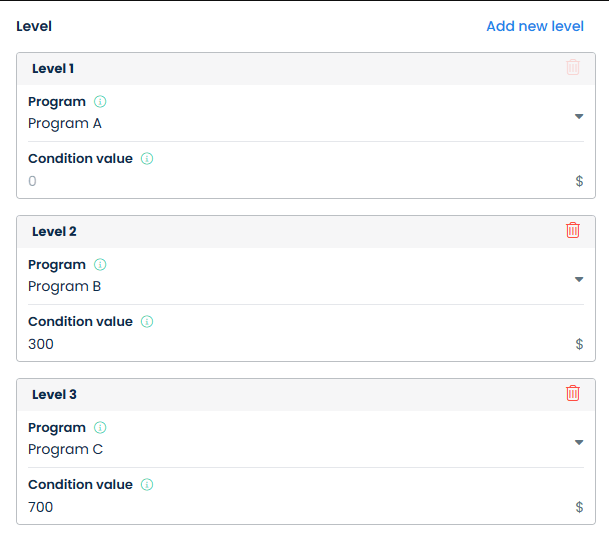
Task: Show info for Level 3 Program field
Action: tap(100, 428)
